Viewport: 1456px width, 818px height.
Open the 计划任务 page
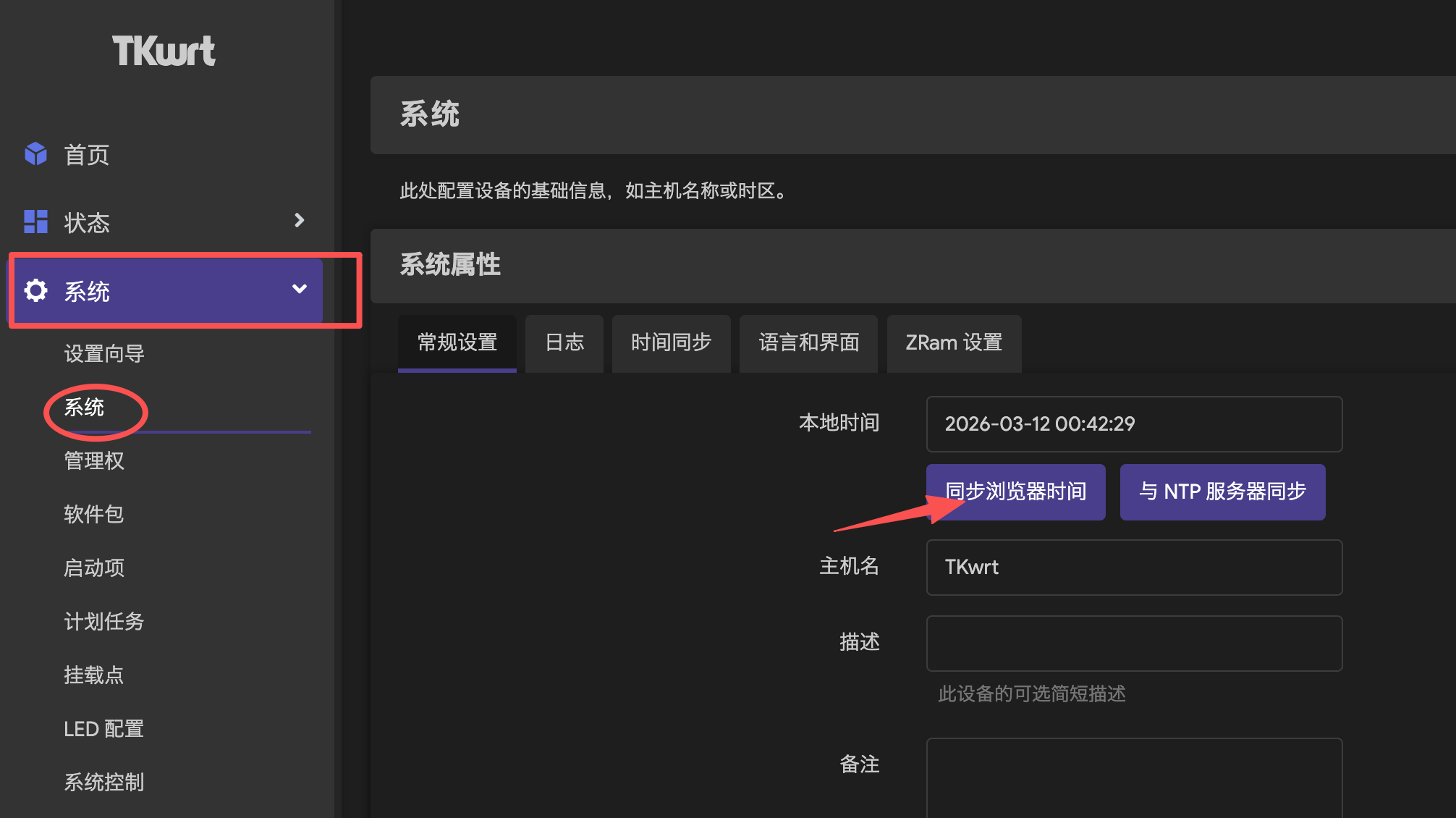[103, 621]
